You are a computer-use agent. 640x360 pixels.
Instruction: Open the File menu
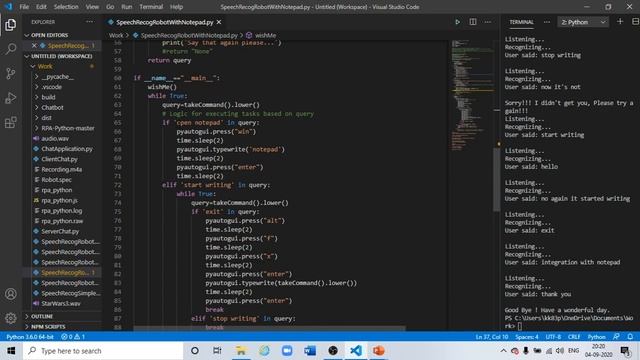[24, 7]
